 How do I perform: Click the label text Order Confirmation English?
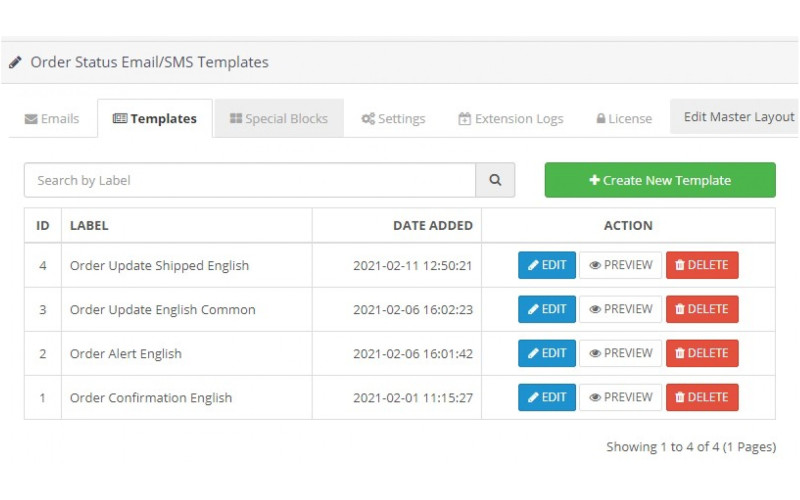pos(151,398)
